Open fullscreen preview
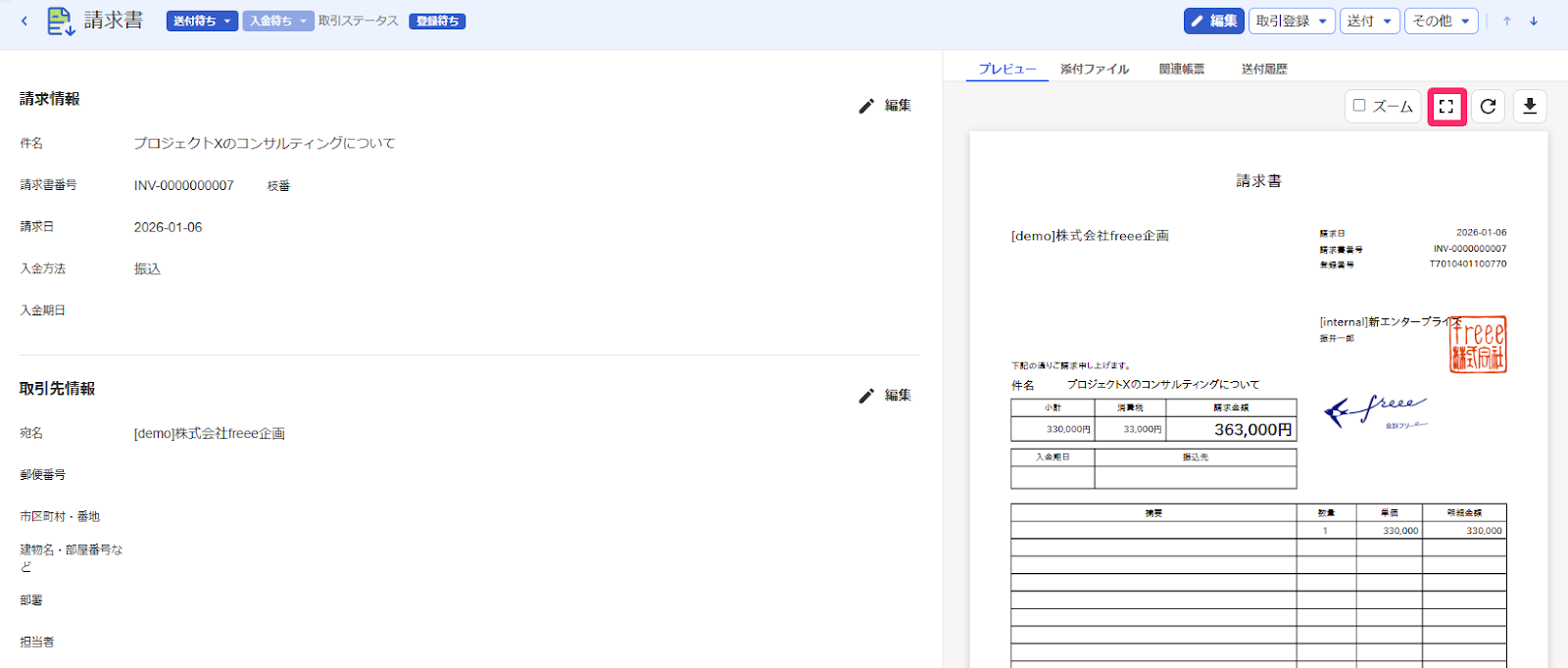This screenshot has height=668, width=1568. (1446, 106)
